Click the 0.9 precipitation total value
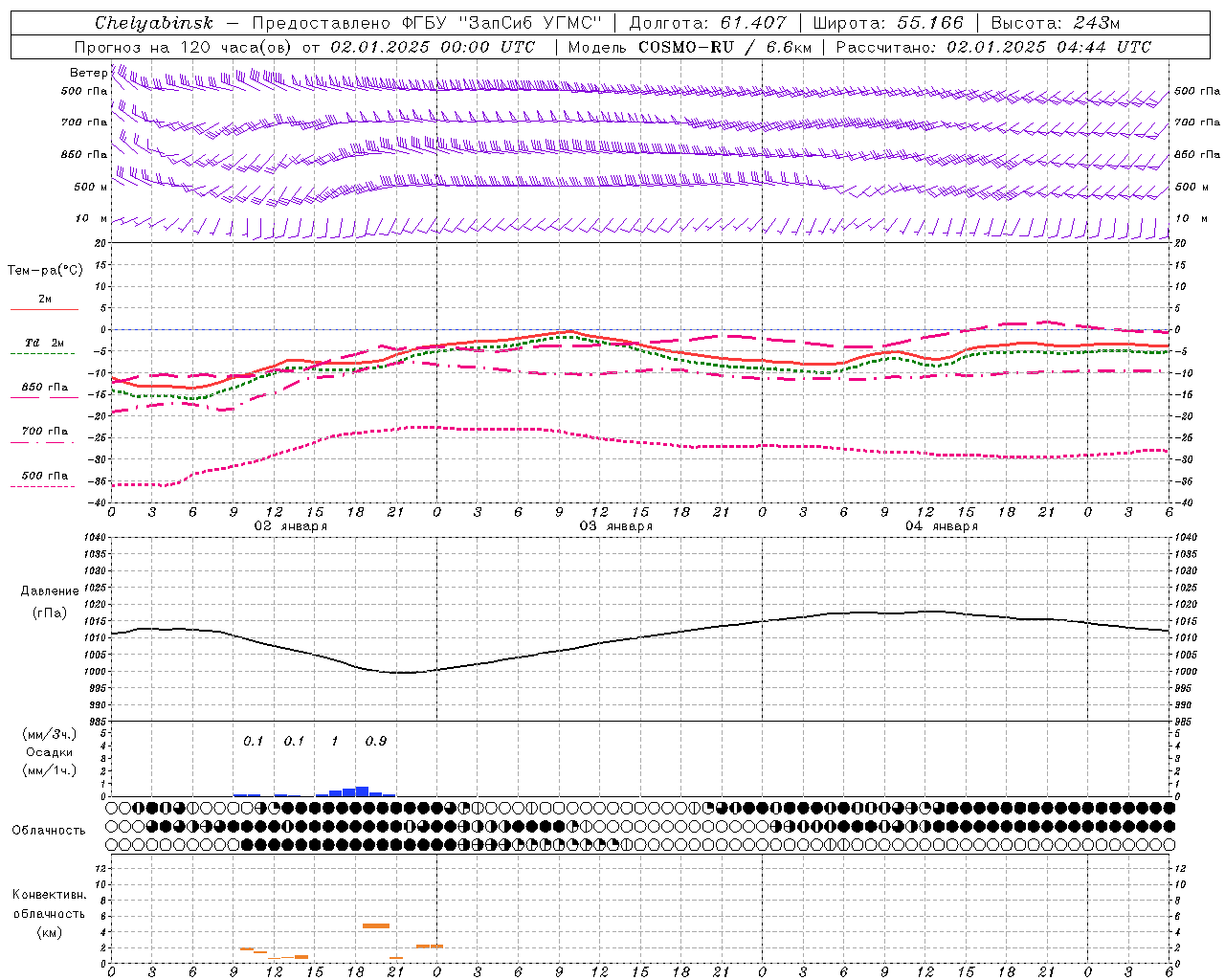This screenshot has width=1225, height=980. tap(376, 742)
